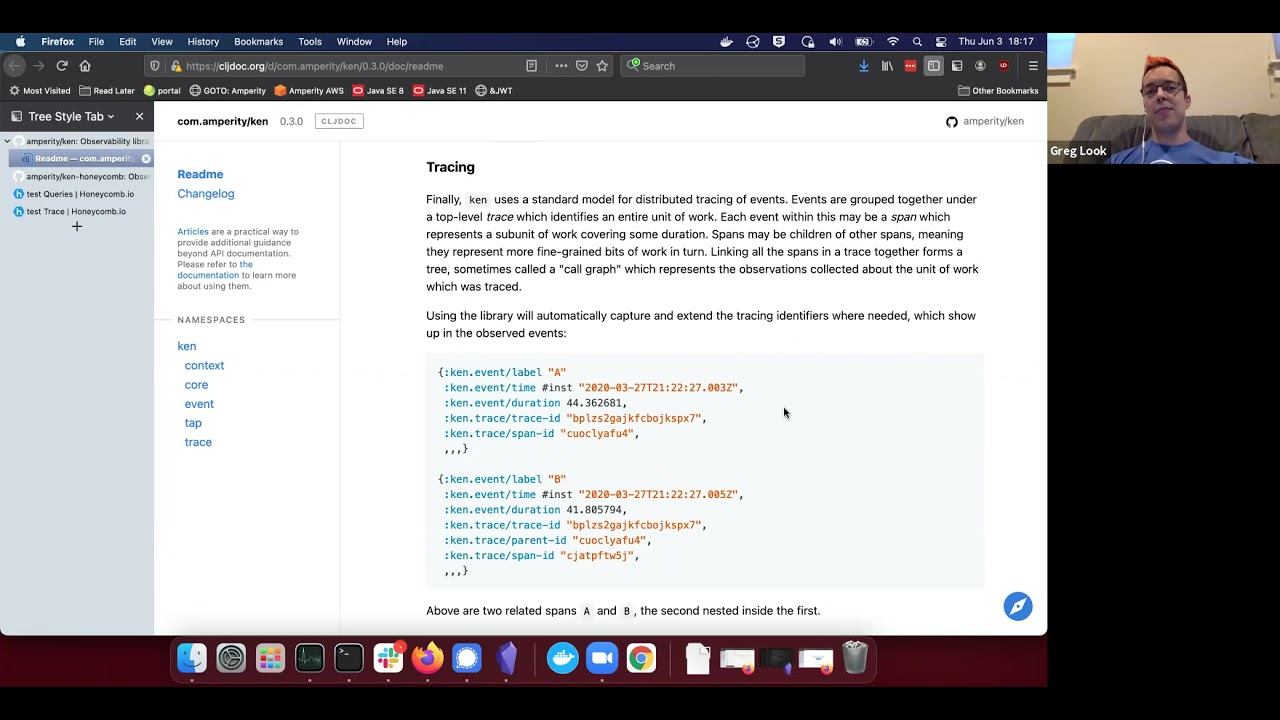
Task: Open the Bookmarks menu
Action: (x=258, y=42)
